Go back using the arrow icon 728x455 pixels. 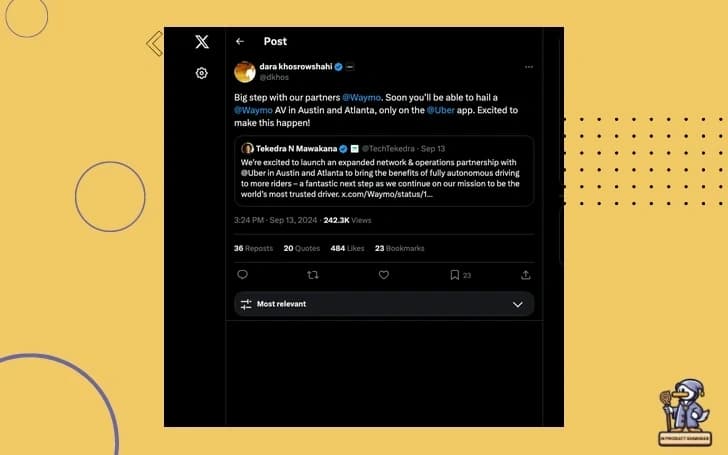click(x=240, y=41)
